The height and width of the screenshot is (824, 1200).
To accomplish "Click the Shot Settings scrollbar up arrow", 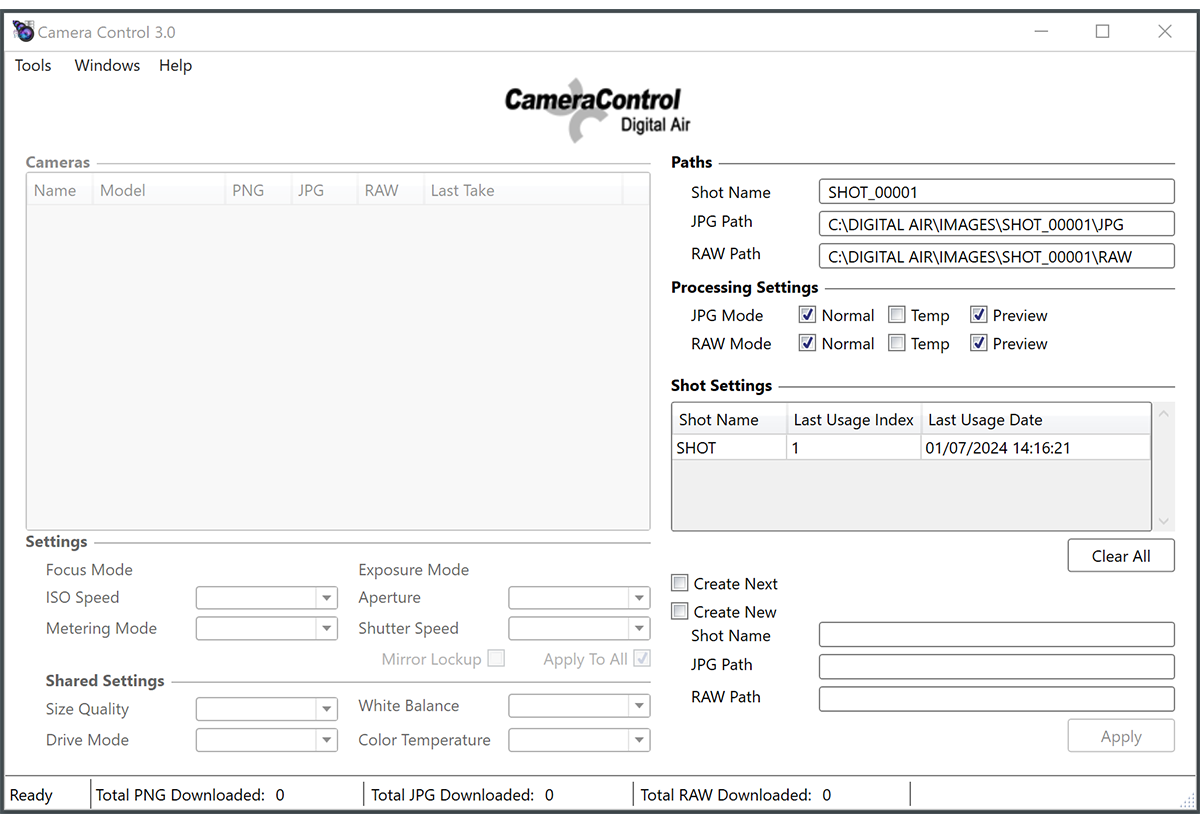I will pyautogui.click(x=1164, y=412).
